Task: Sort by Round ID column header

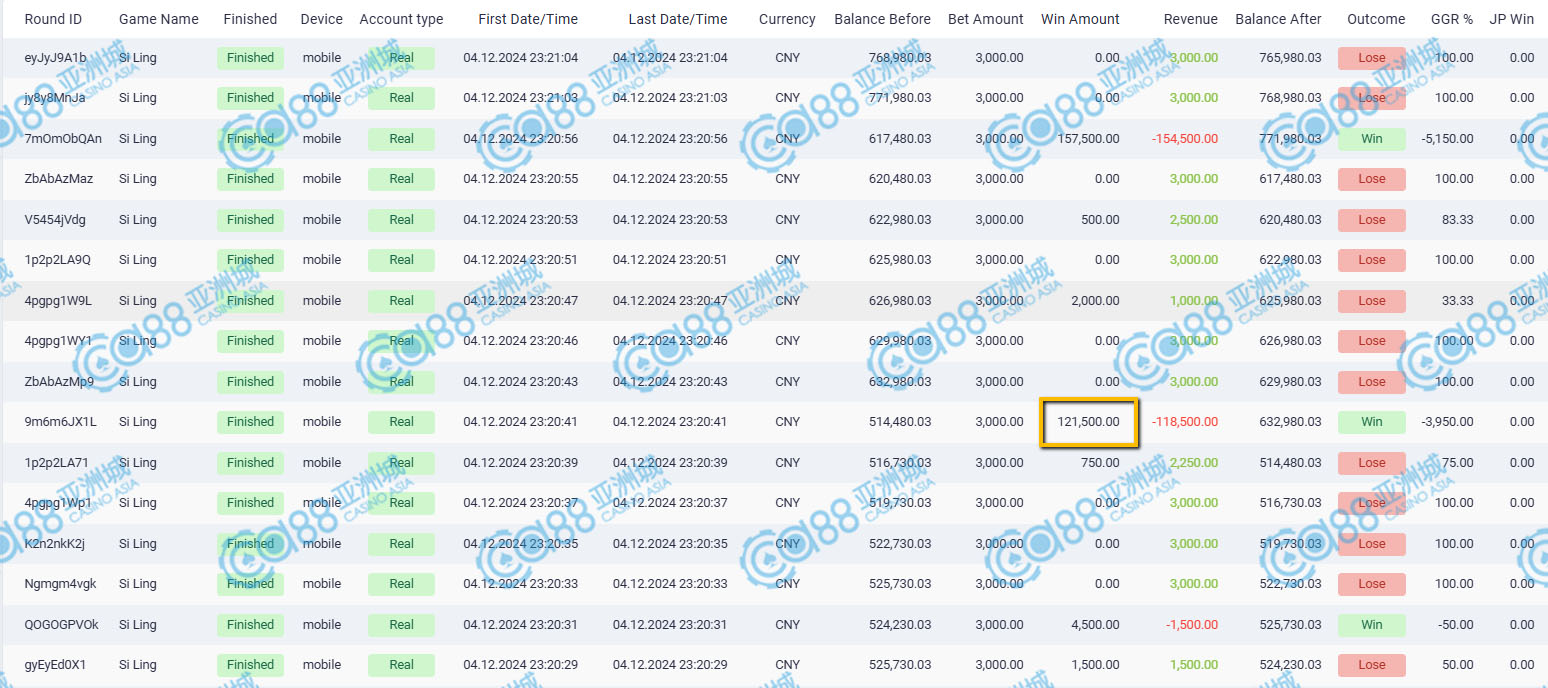Action: [53, 19]
